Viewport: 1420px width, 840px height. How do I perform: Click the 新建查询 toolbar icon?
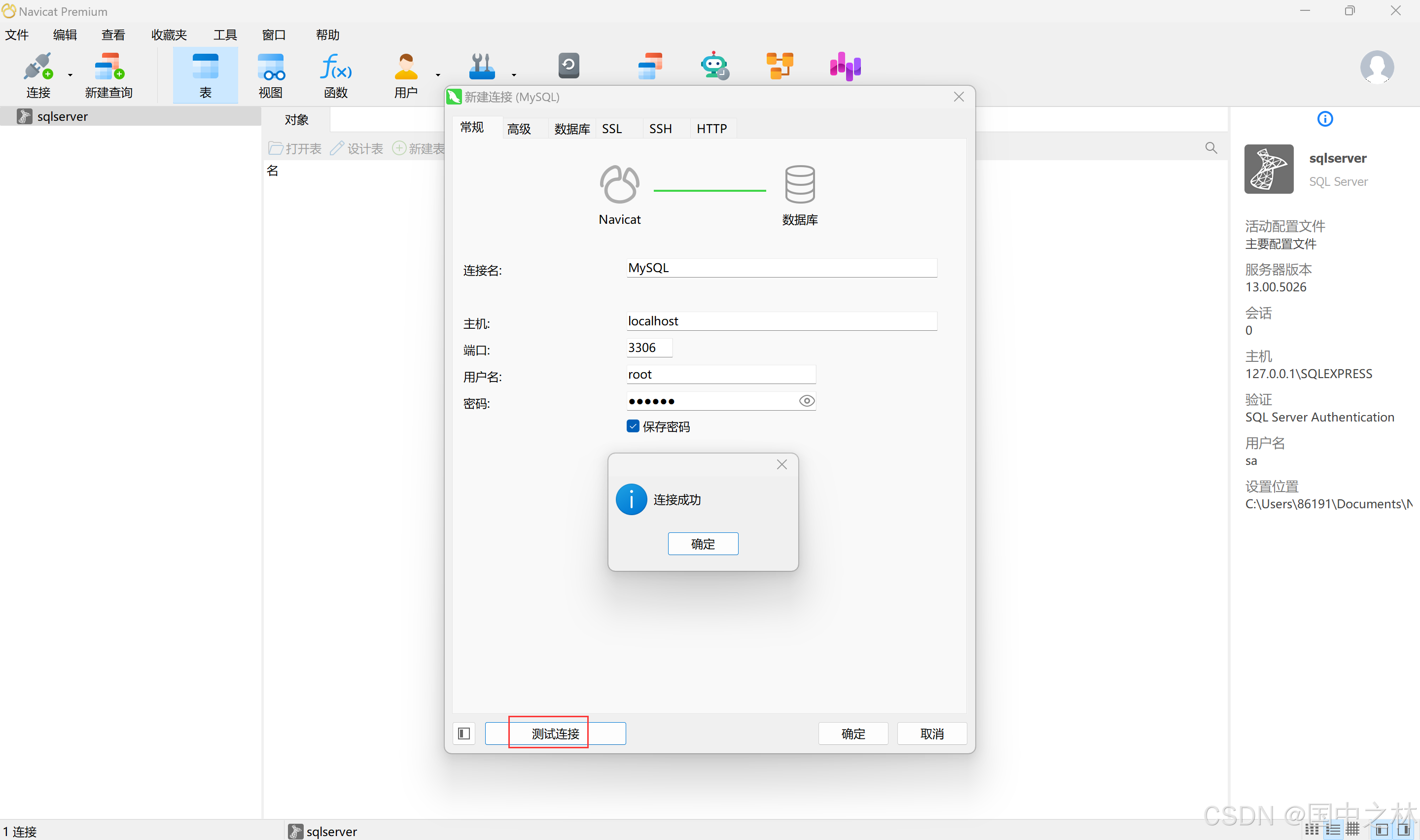tap(108, 75)
